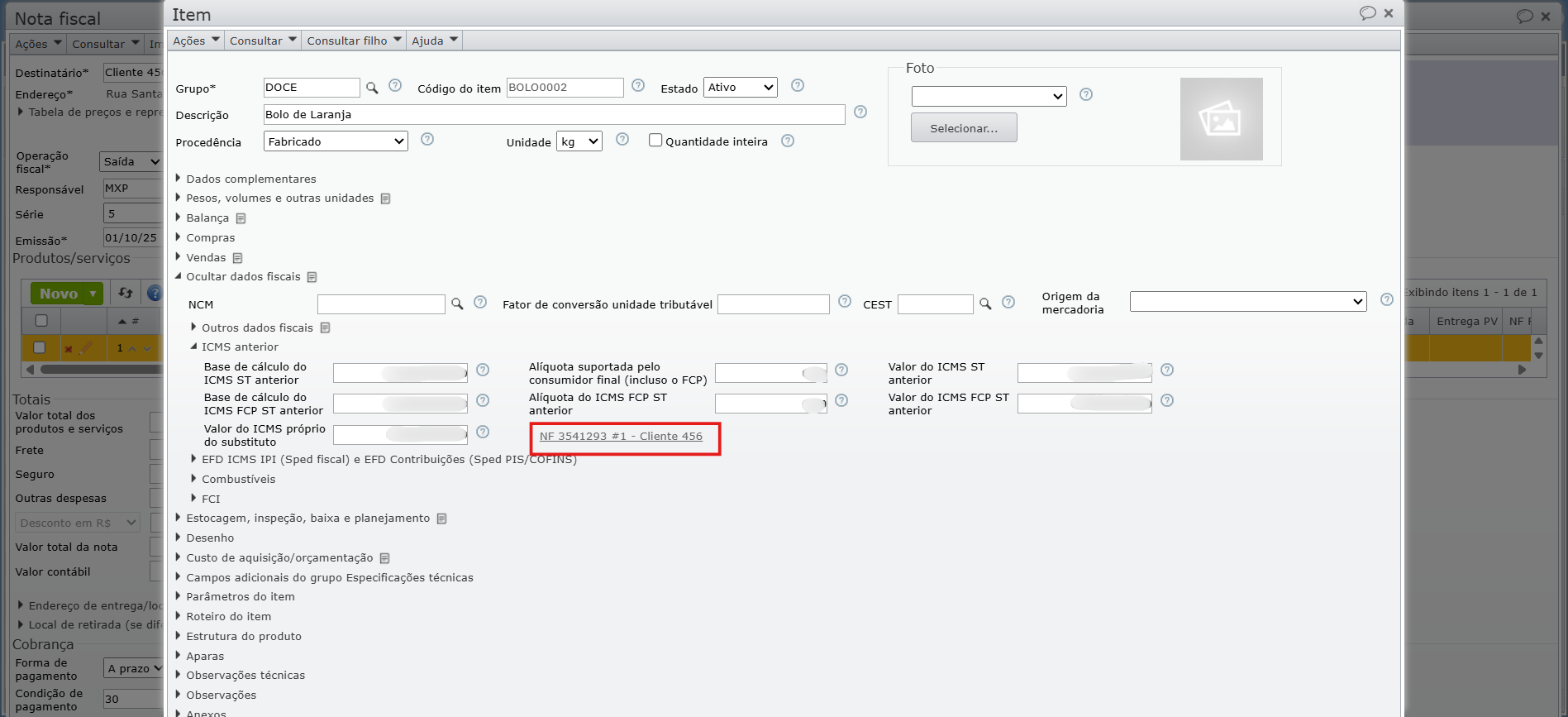Expand the Estrutura do produto section
This screenshot has height=717, width=1568.
pos(238,637)
